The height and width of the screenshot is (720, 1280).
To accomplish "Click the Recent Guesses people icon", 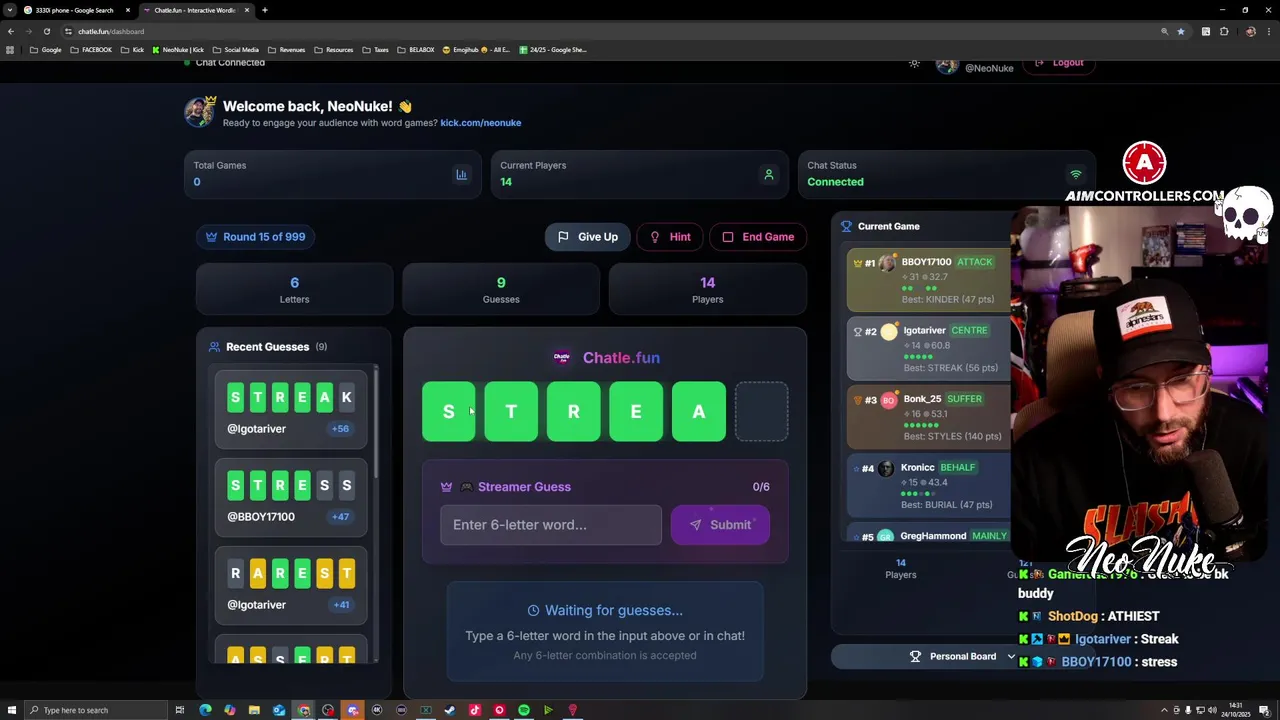I will [x=214, y=347].
